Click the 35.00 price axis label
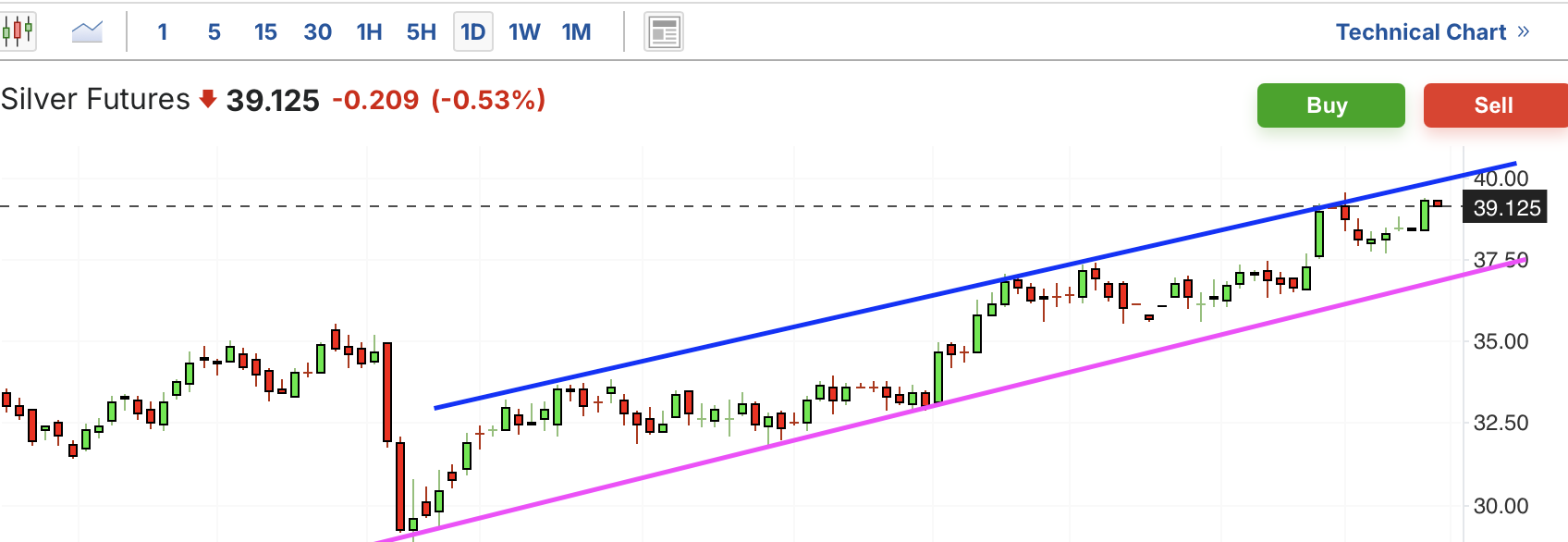Screen dimensions: 1568x542 pos(1501,341)
